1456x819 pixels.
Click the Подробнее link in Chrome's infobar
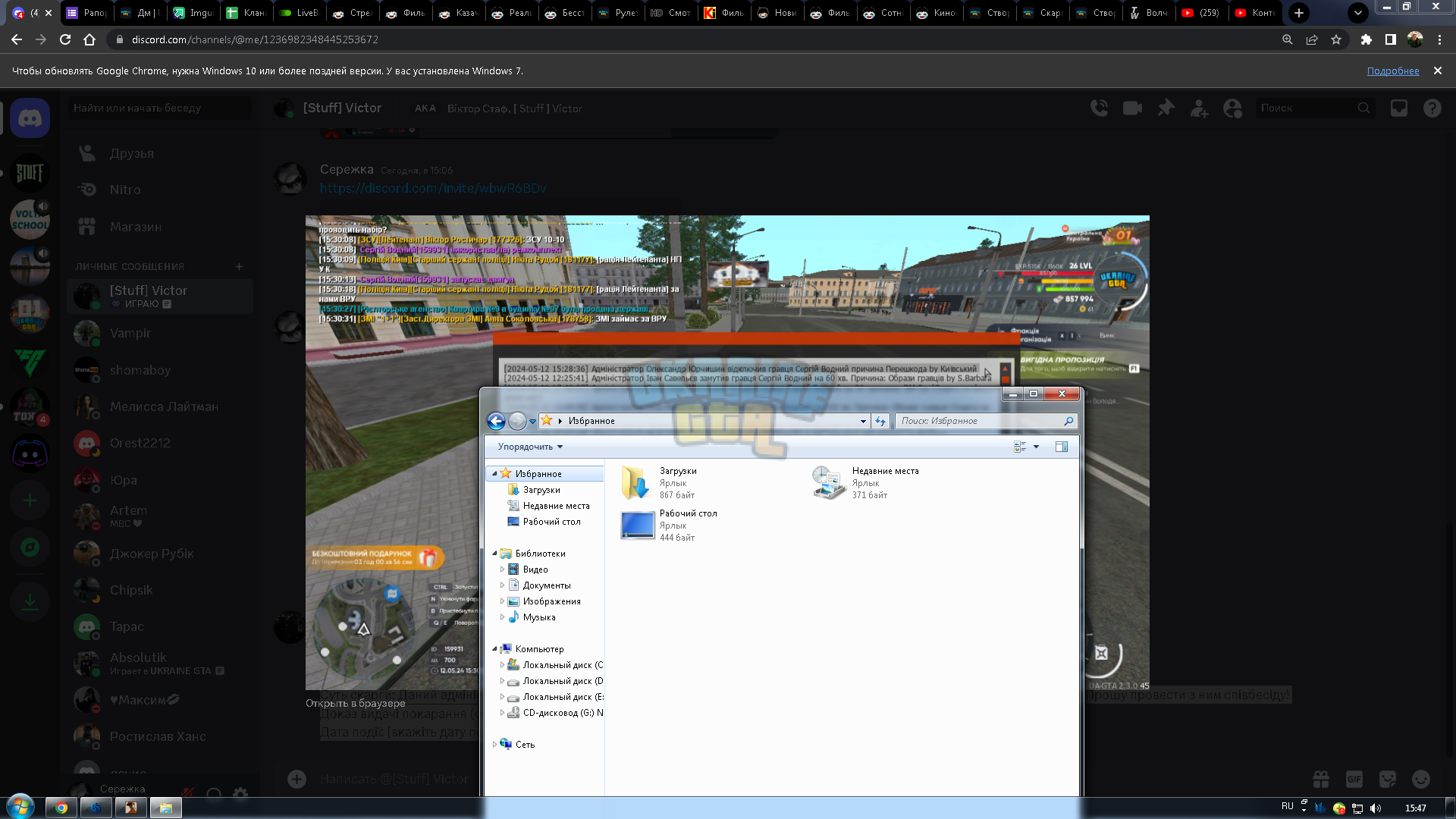point(1393,71)
